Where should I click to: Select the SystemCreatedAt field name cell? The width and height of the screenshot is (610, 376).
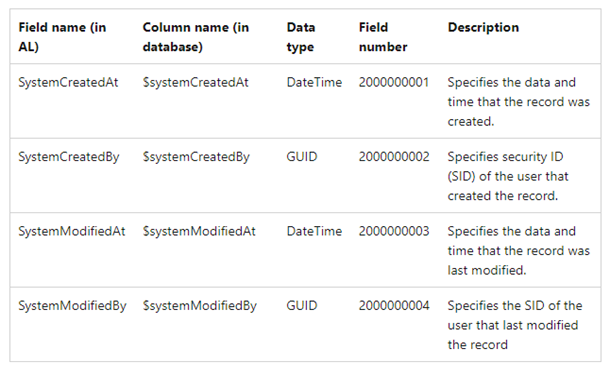(68, 82)
